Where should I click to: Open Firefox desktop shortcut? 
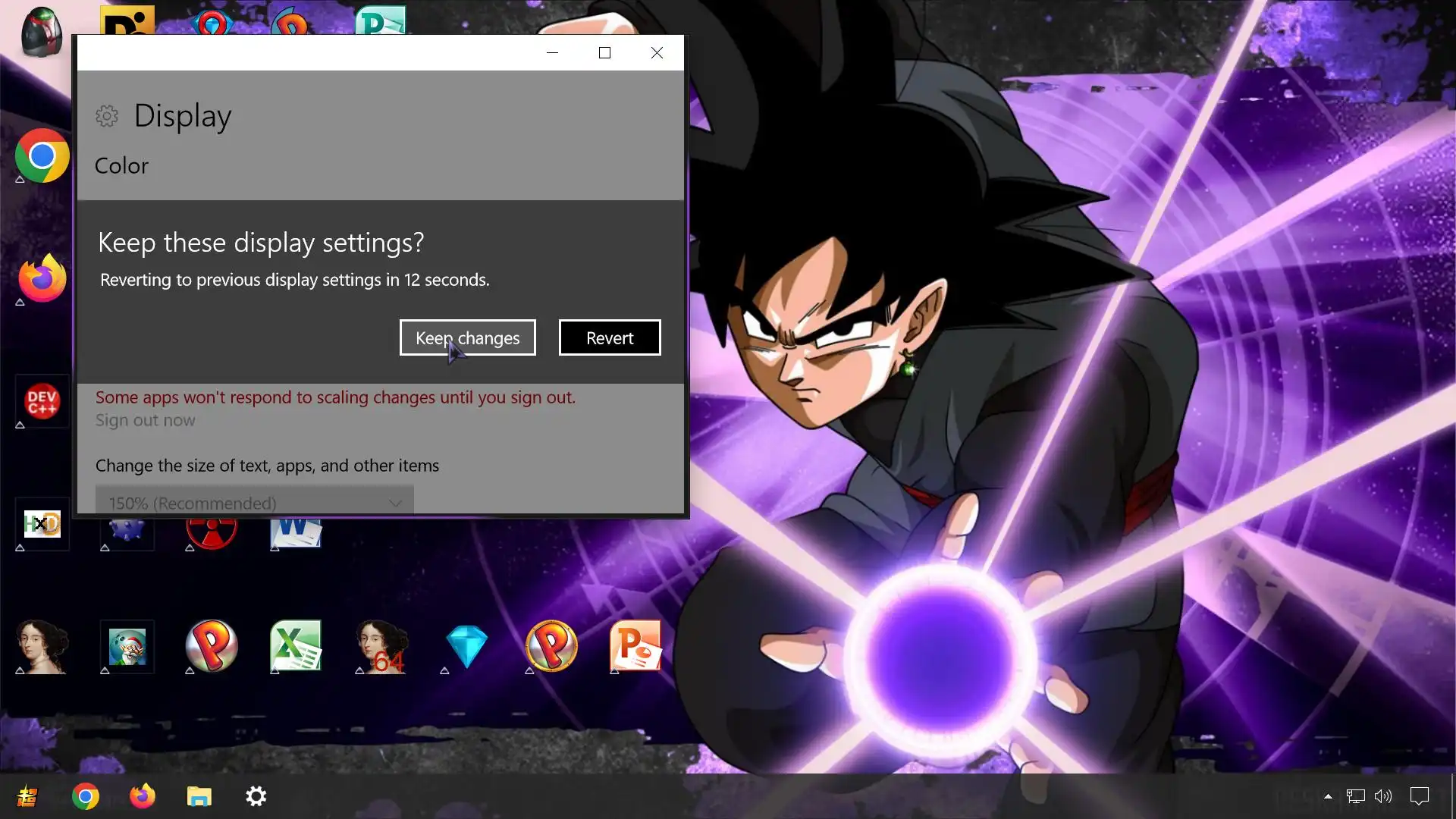tap(42, 278)
